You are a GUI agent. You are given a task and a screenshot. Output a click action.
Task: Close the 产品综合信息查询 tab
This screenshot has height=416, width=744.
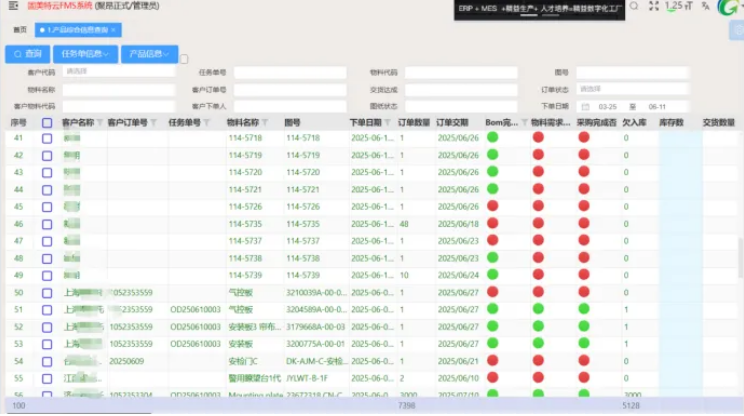coord(112,30)
